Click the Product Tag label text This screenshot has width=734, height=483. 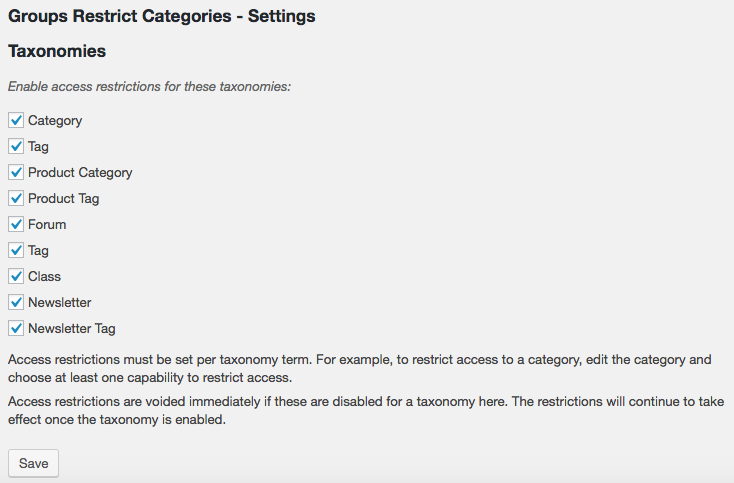coord(64,199)
